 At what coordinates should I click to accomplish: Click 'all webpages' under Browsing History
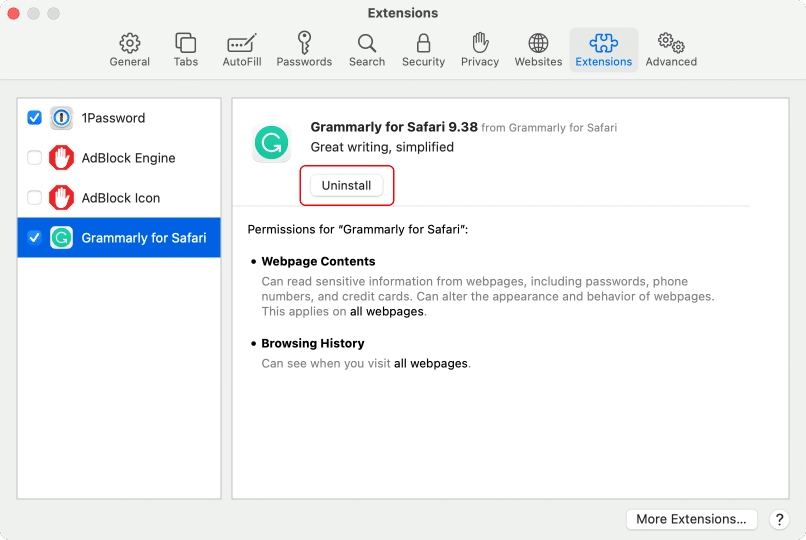click(x=431, y=364)
